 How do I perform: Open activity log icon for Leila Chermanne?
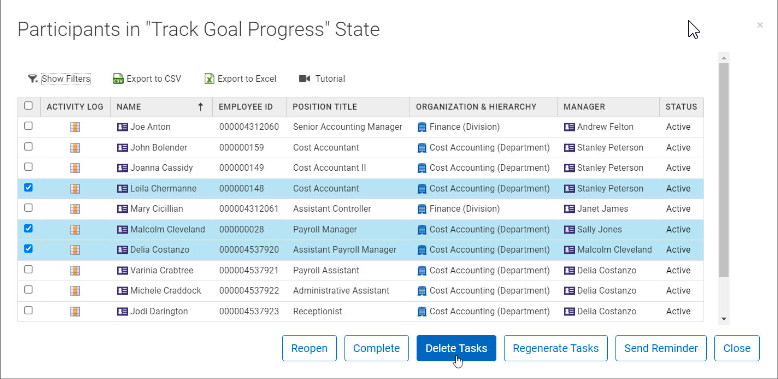(75, 189)
